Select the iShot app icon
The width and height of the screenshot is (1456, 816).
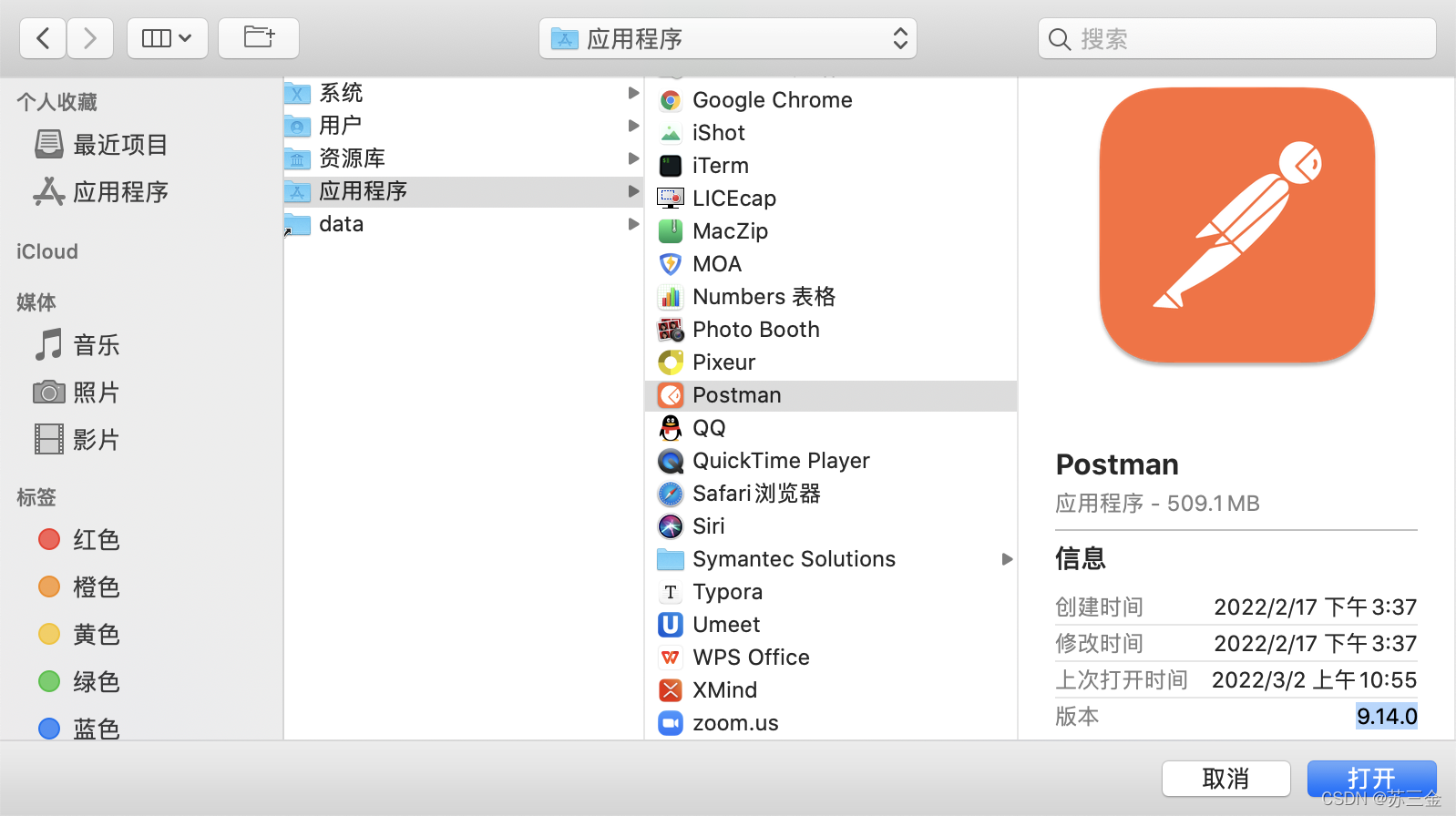(671, 133)
